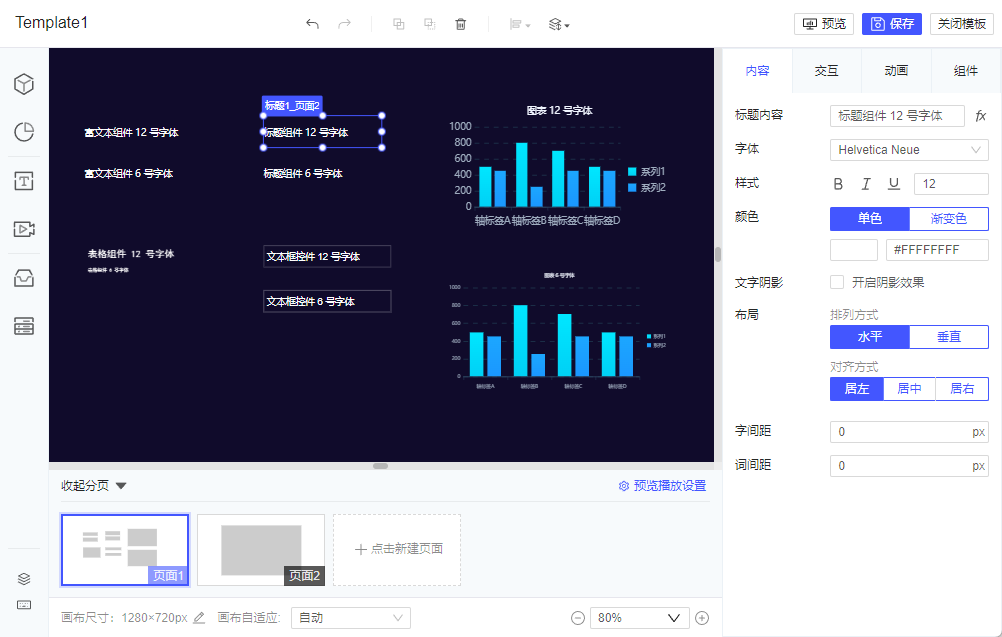Open the text components icon in sidebar
Viewport: 1002px width, 637px height.
coord(24,181)
